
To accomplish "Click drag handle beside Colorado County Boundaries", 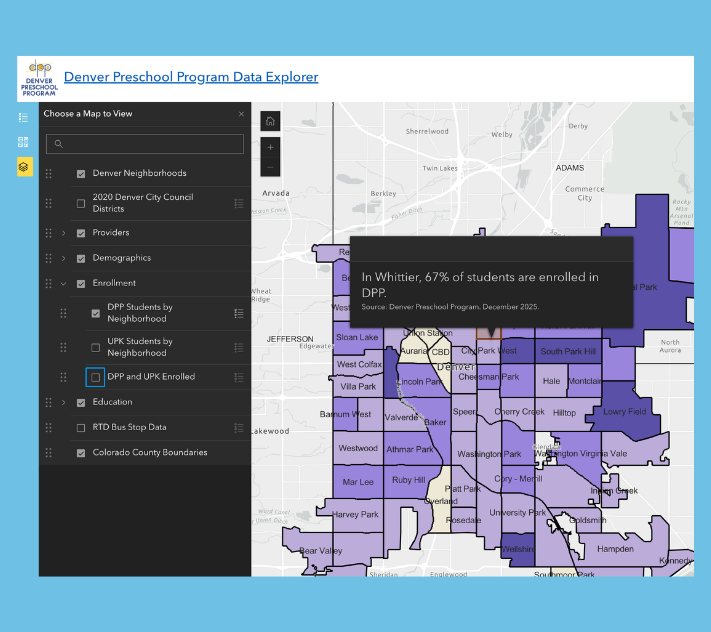I will (49, 453).
